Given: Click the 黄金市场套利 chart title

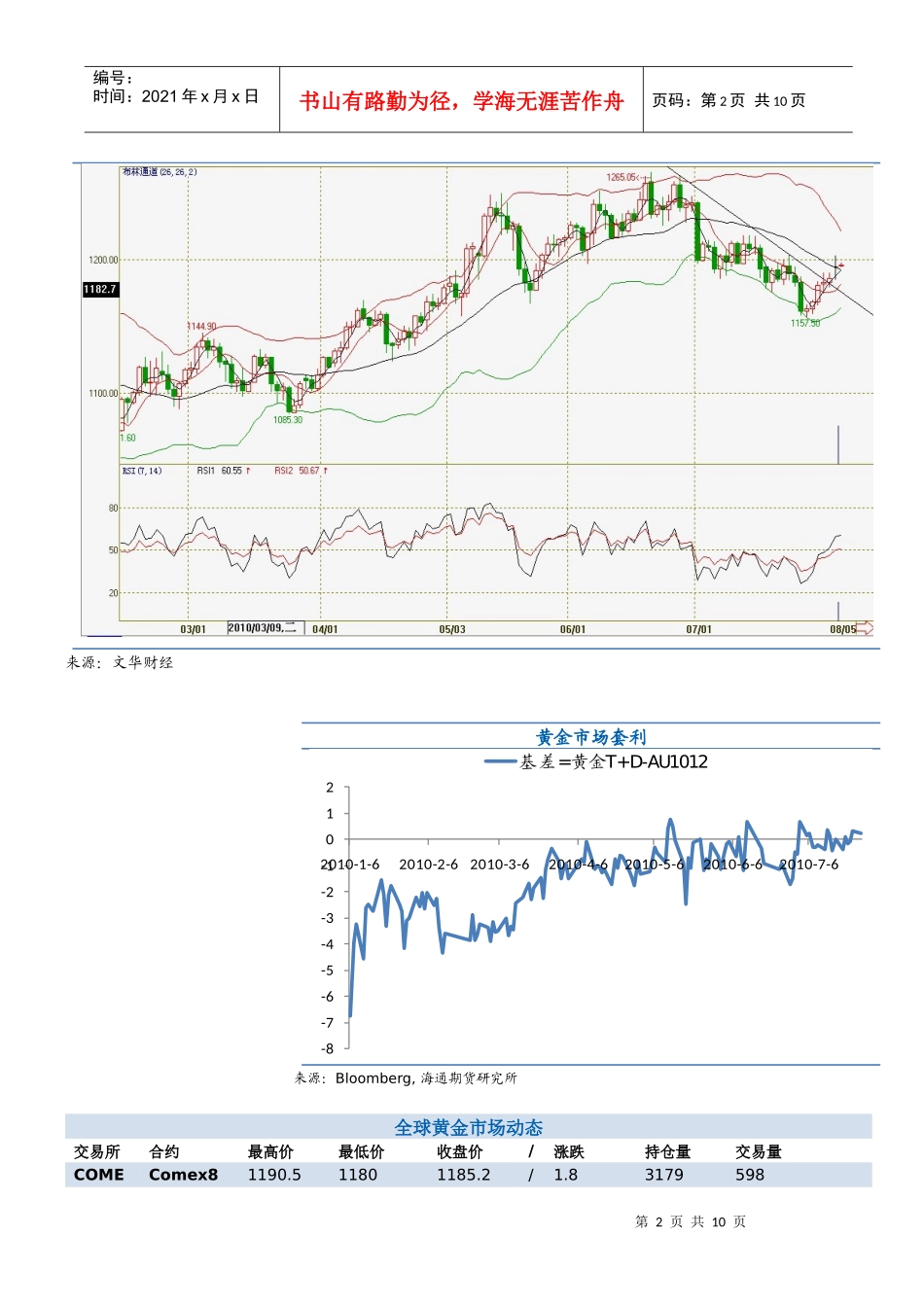Looking at the screenshot, I should click(x=590, y=737).
